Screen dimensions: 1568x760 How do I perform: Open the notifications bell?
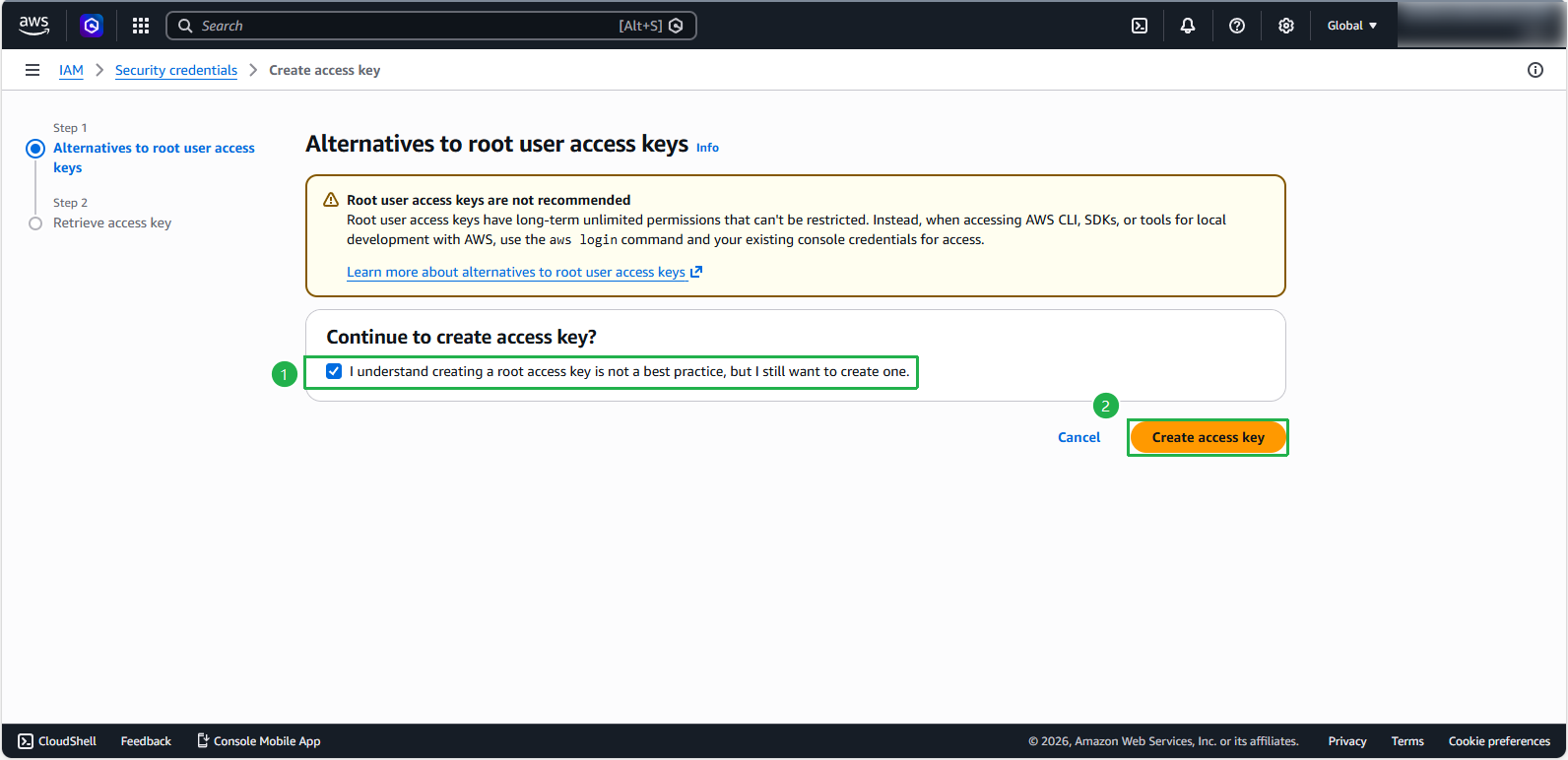[1188, 26]
